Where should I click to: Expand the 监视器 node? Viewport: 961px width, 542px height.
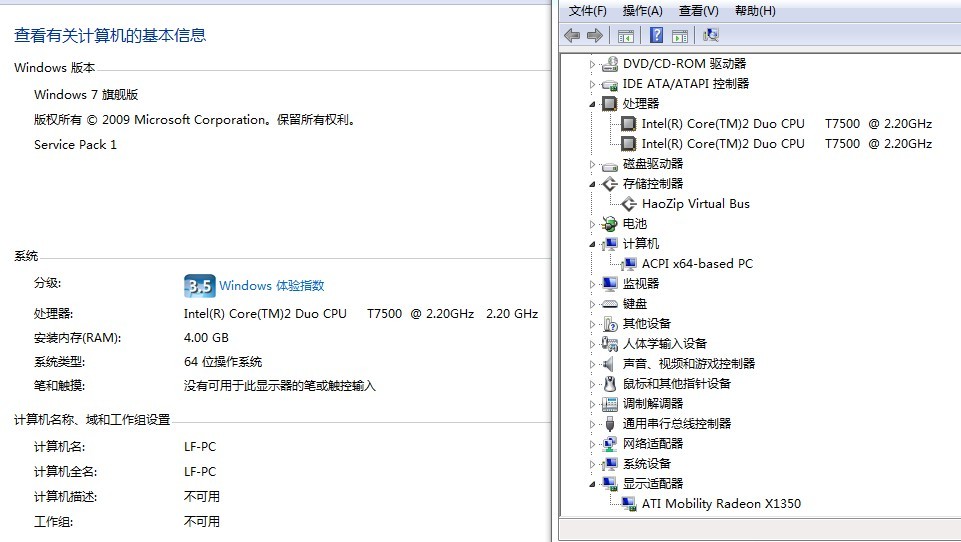pos(592,284)
